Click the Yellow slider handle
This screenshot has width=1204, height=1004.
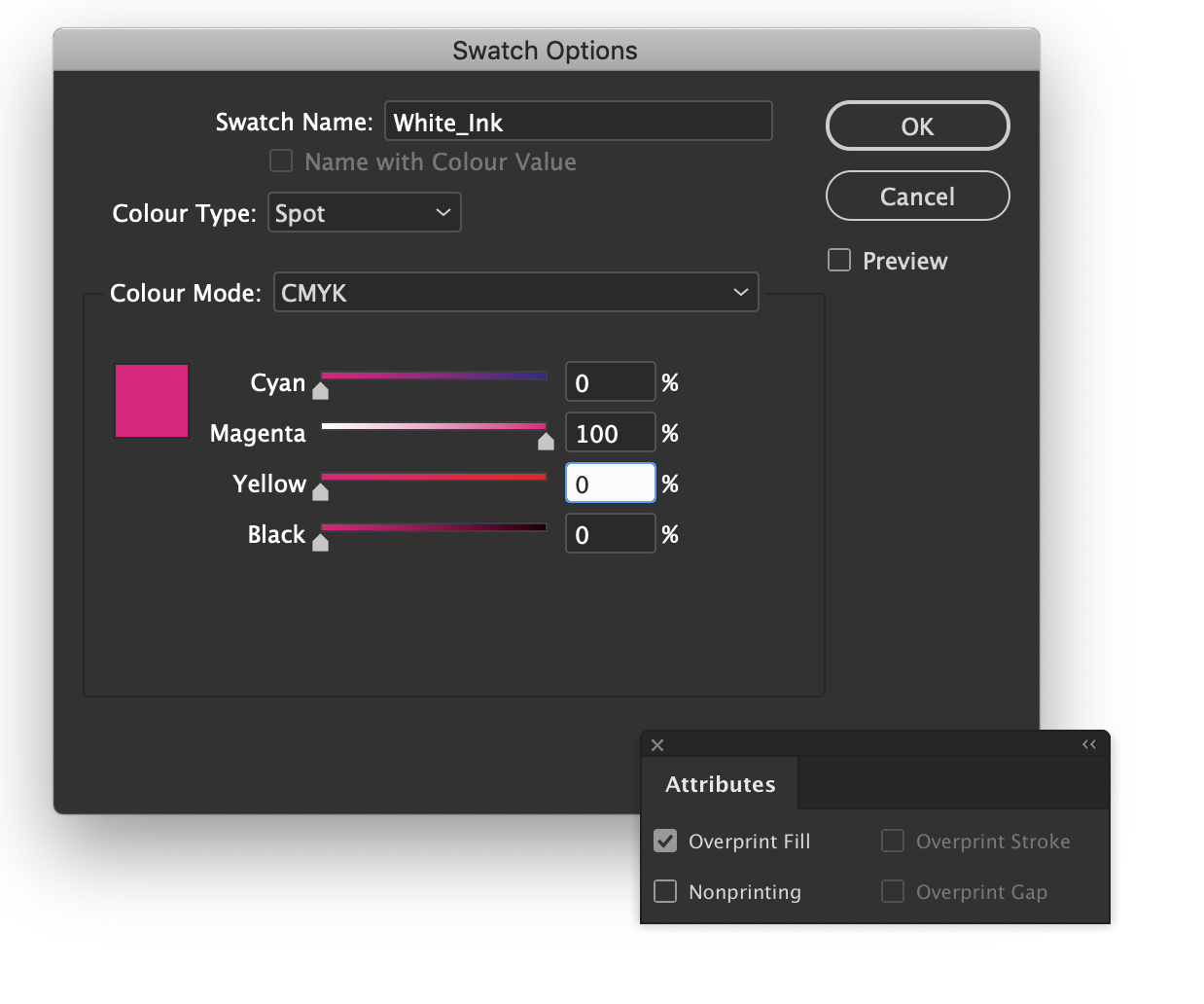click(320, 492)
